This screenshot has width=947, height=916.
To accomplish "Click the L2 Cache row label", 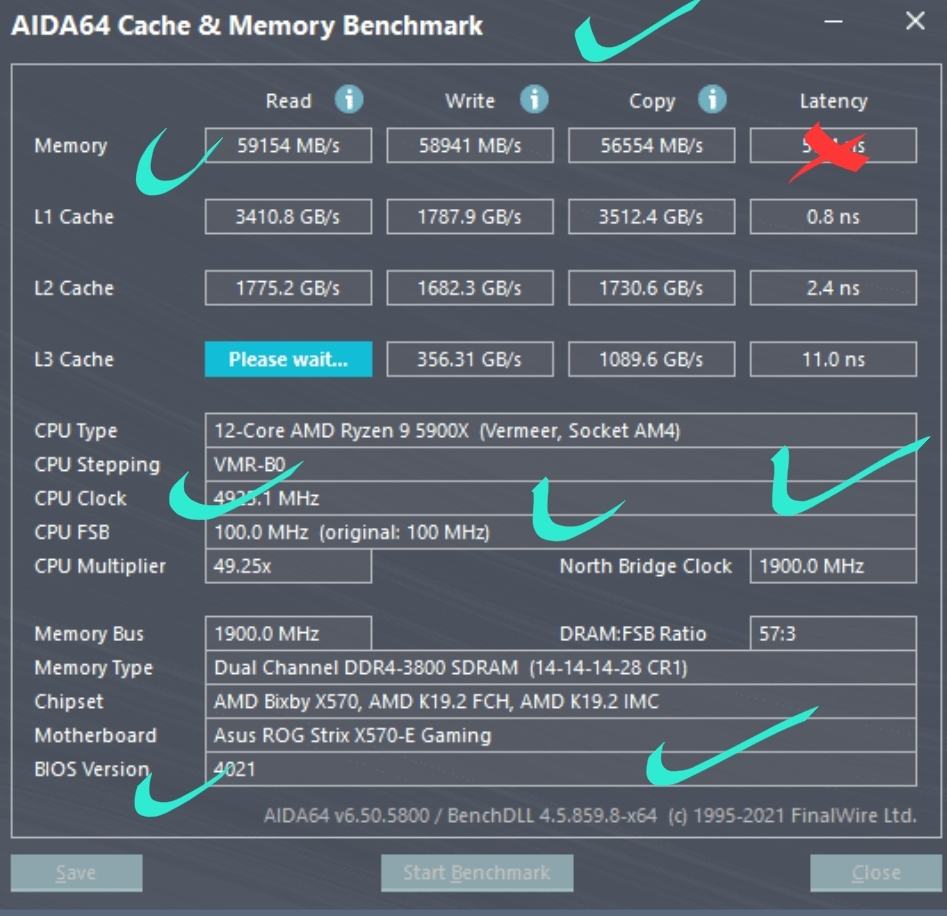I will [x=74, y=288].
